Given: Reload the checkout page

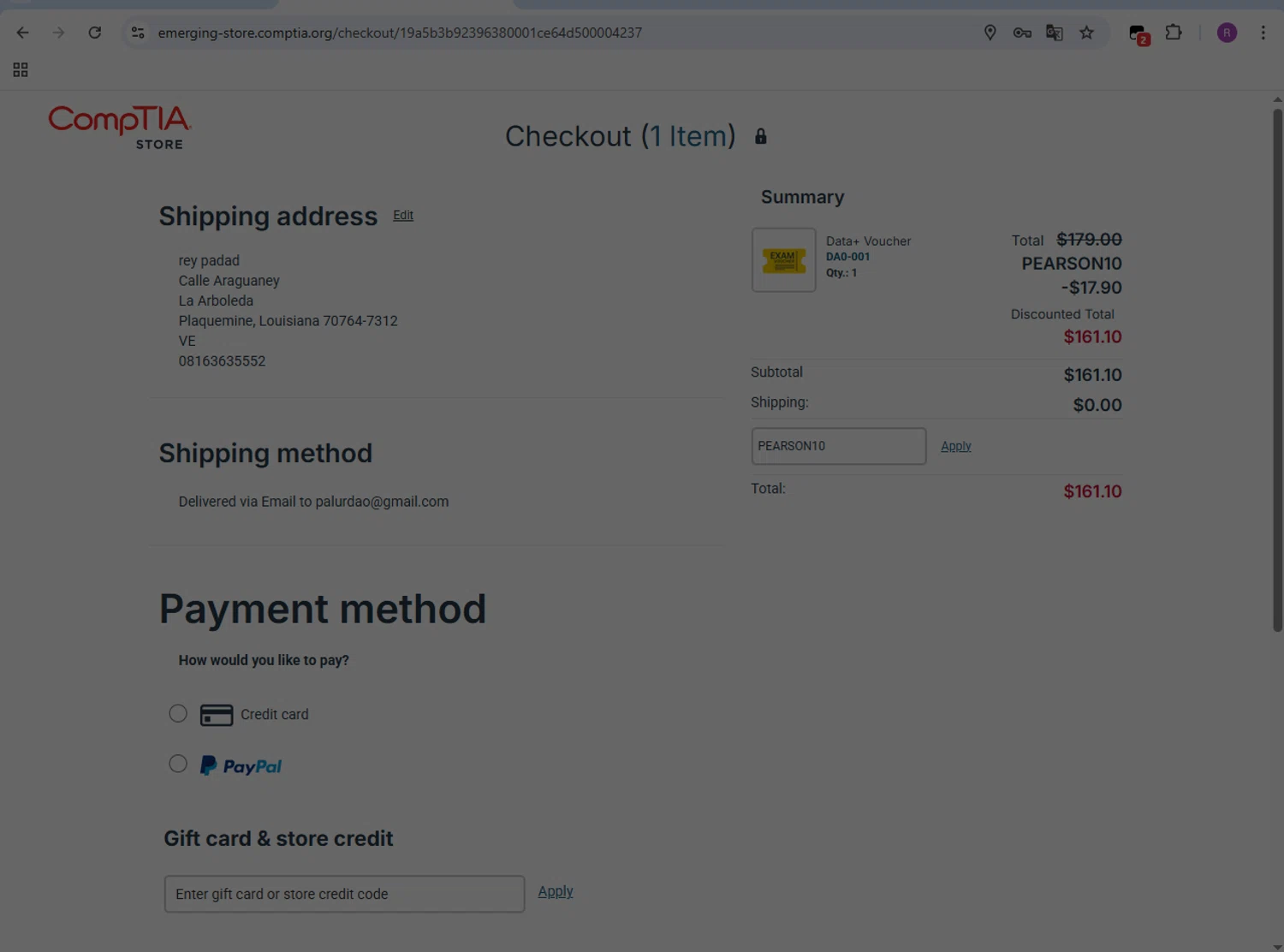Looking at the screenshot, I should [x=95, y=33].
